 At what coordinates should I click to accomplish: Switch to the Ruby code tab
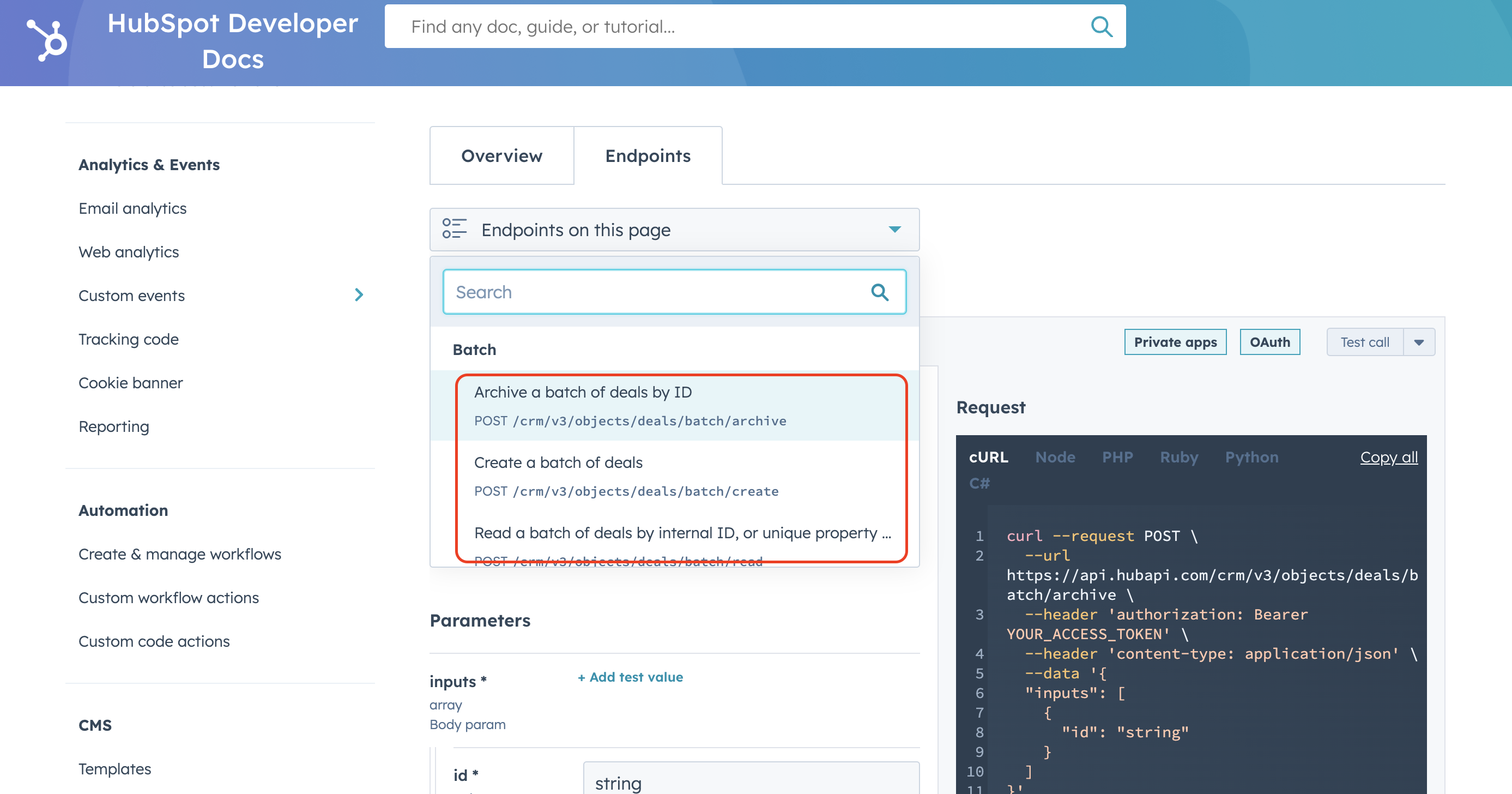click(x=1178, y=457)
